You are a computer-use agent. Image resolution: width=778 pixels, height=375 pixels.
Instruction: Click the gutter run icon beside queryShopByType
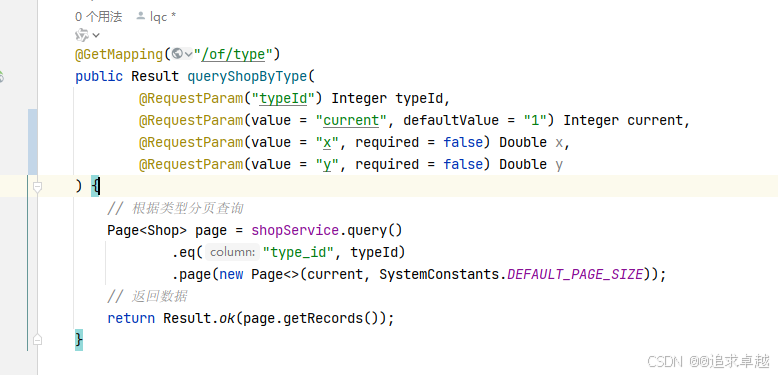tap(1, 76)
